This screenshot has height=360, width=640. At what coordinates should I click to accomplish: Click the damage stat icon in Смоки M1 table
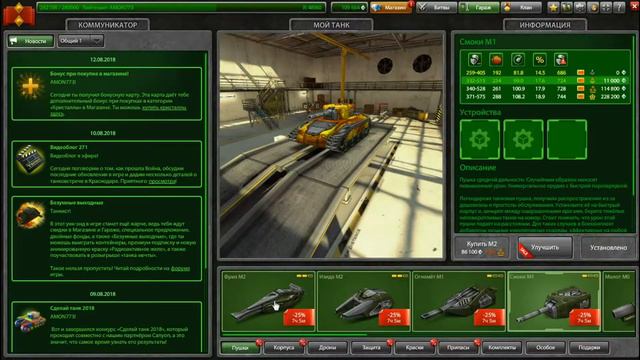click(475, 60)
